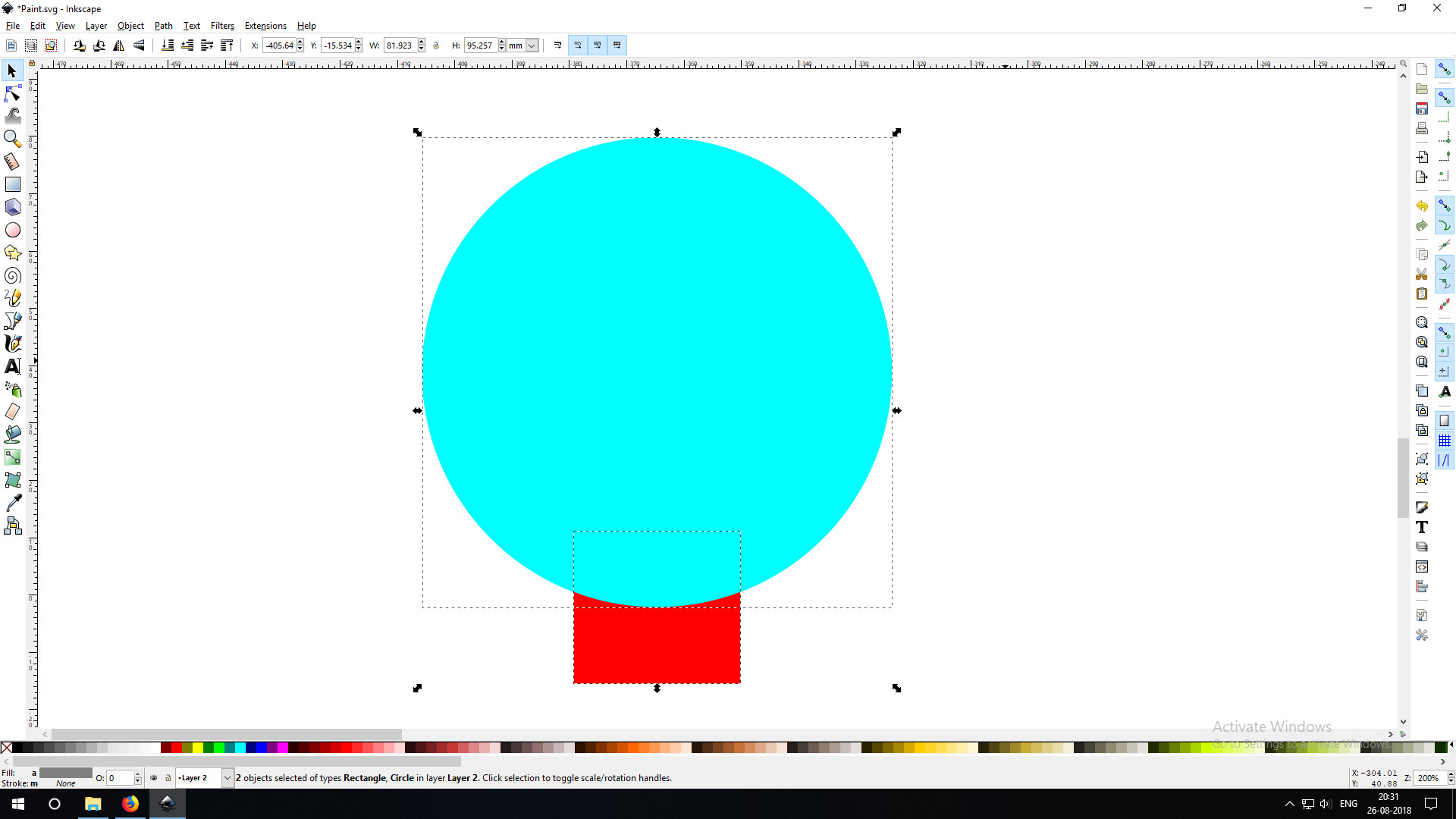Select the Zoom magnifier tool
The image size is (1456, 819).
point(12,139)
